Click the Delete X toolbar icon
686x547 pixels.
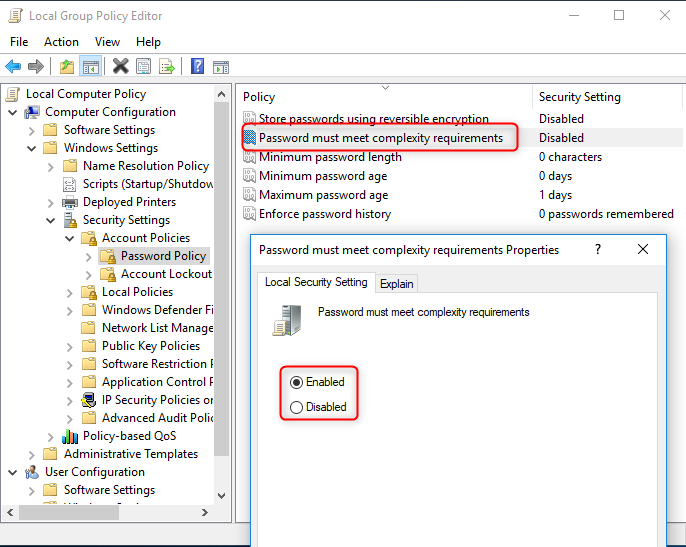click(120, 67)
